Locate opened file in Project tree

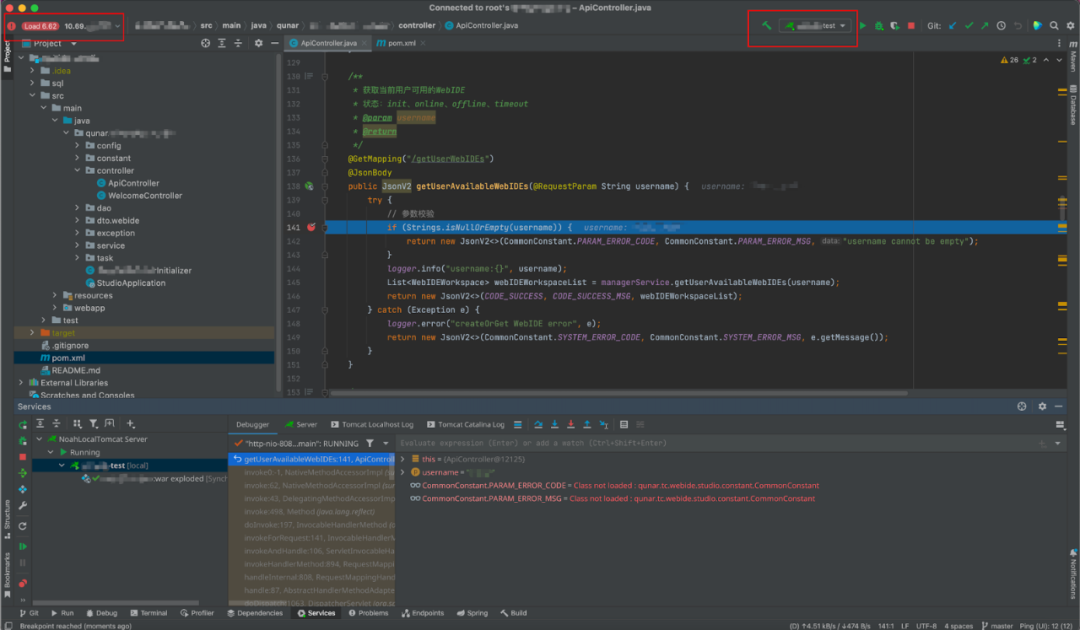click(205, 43)
